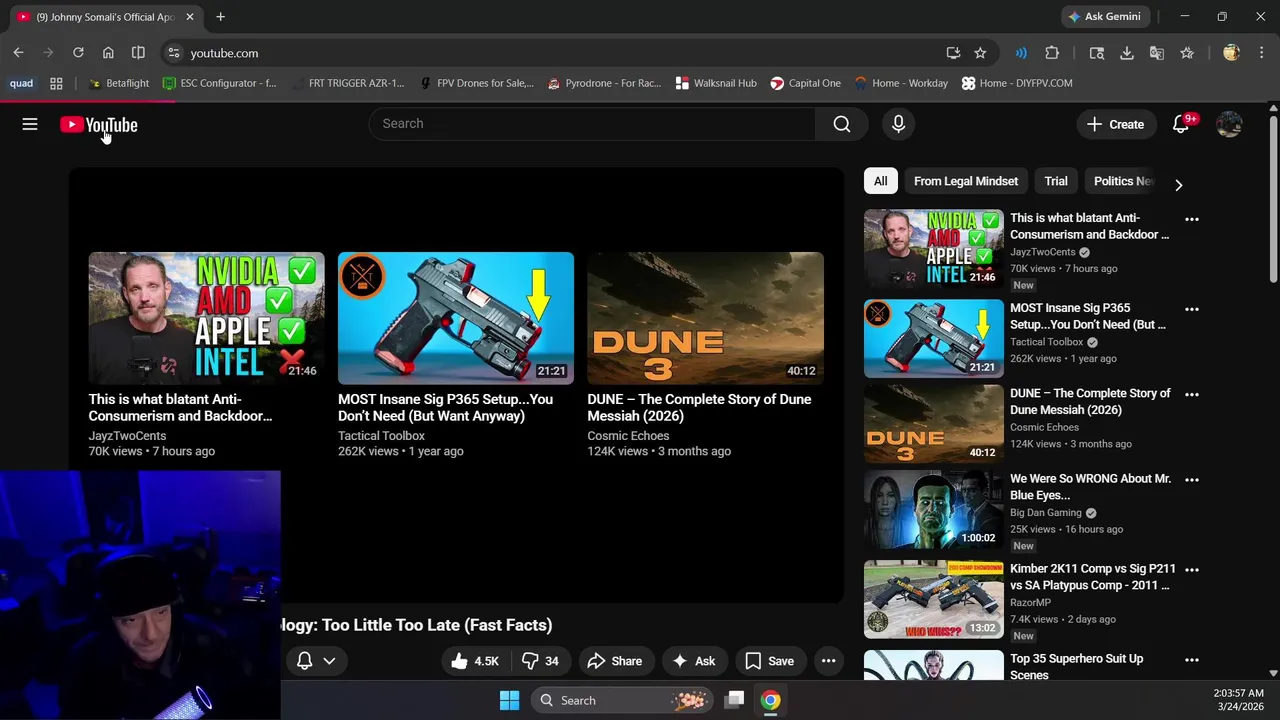This screenshot has width=1280, height=720.
Task: Close the Johnny Somali tab
Action: coord(189,17)
